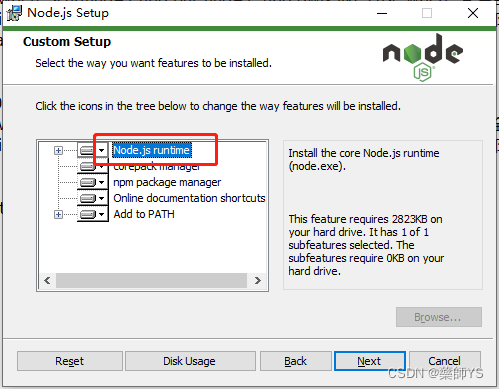Select the Add to PATH tree item
Viewport: 499px width, 389px height.
(x=144, y=214)
